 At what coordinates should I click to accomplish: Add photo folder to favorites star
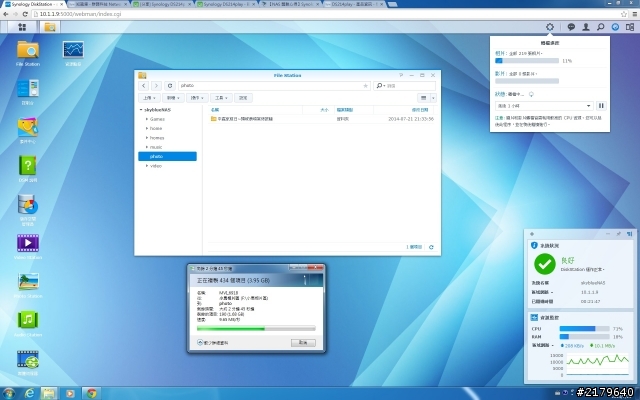365,86
